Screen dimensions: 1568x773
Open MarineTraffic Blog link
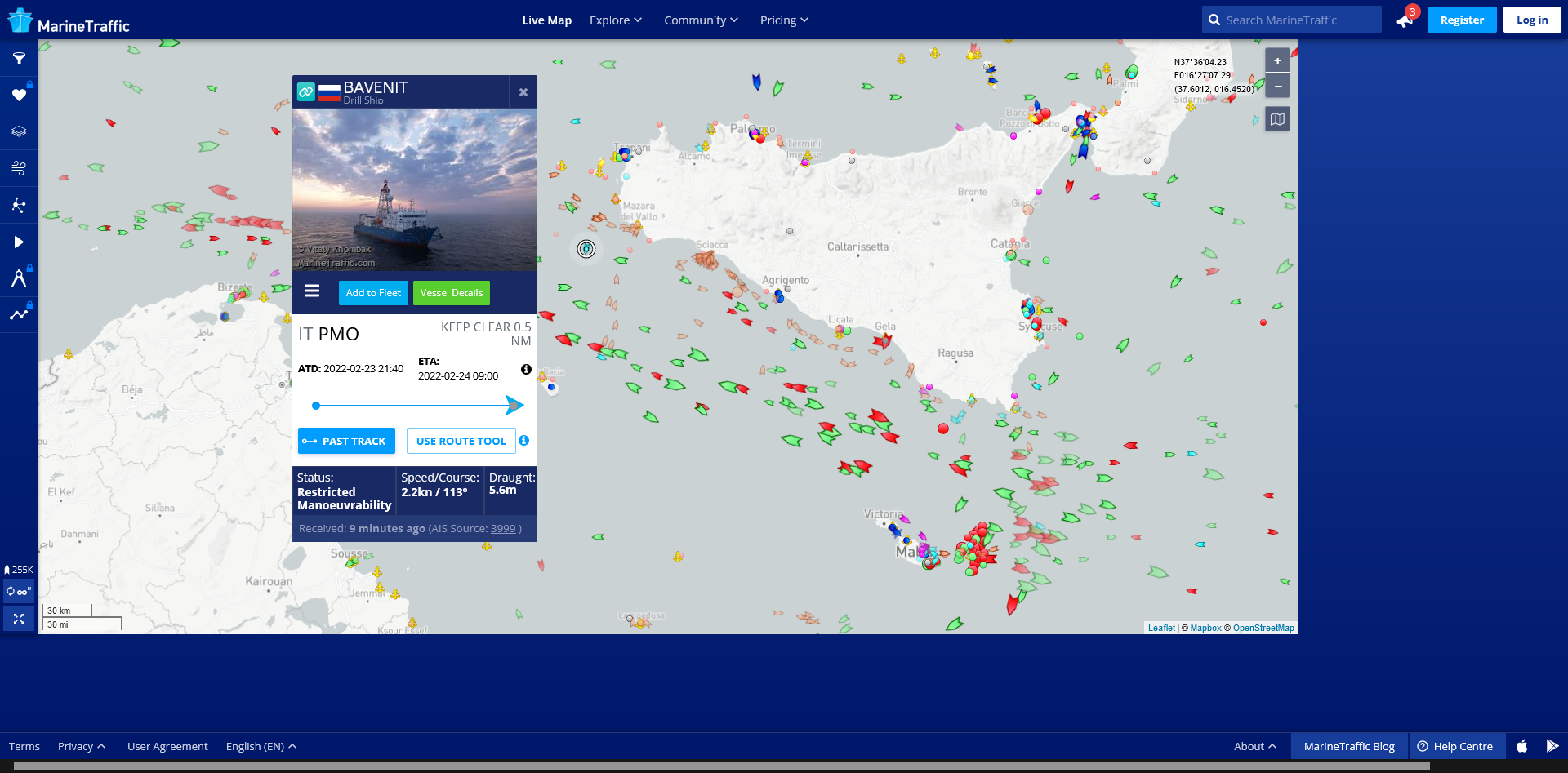tap(1349, 746)
